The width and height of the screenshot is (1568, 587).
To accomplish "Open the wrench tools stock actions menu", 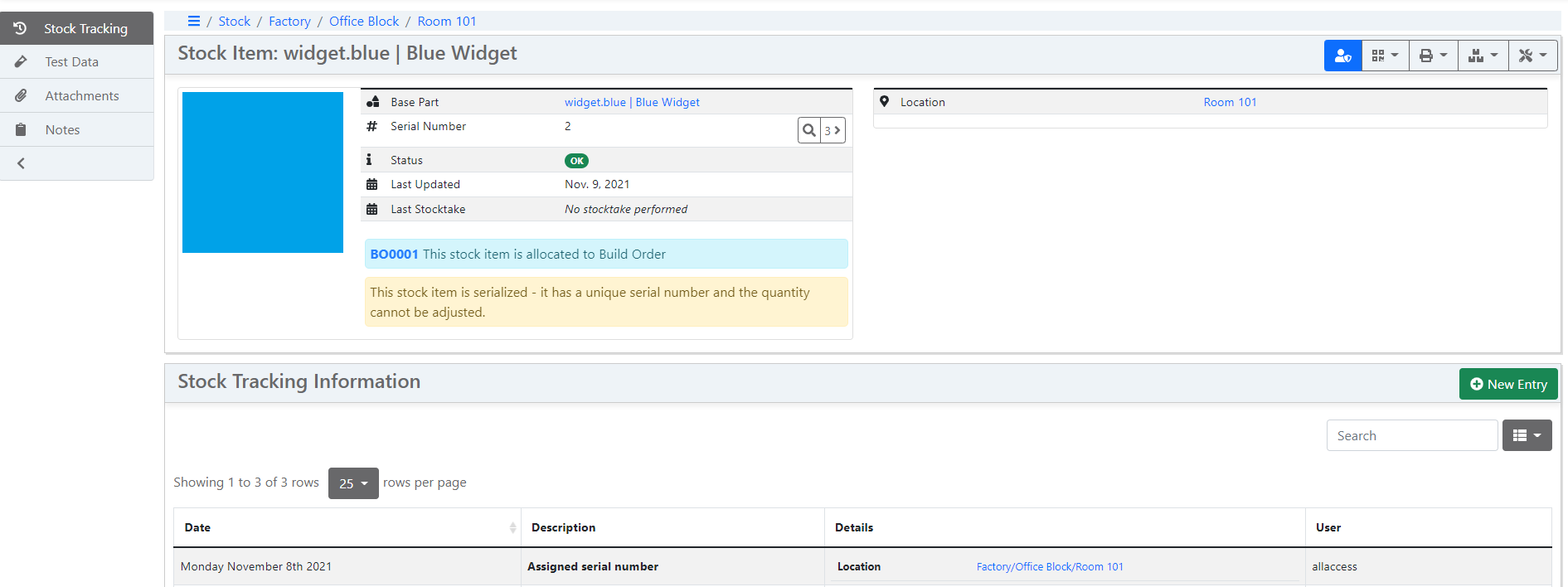I will pos(1532,56).
